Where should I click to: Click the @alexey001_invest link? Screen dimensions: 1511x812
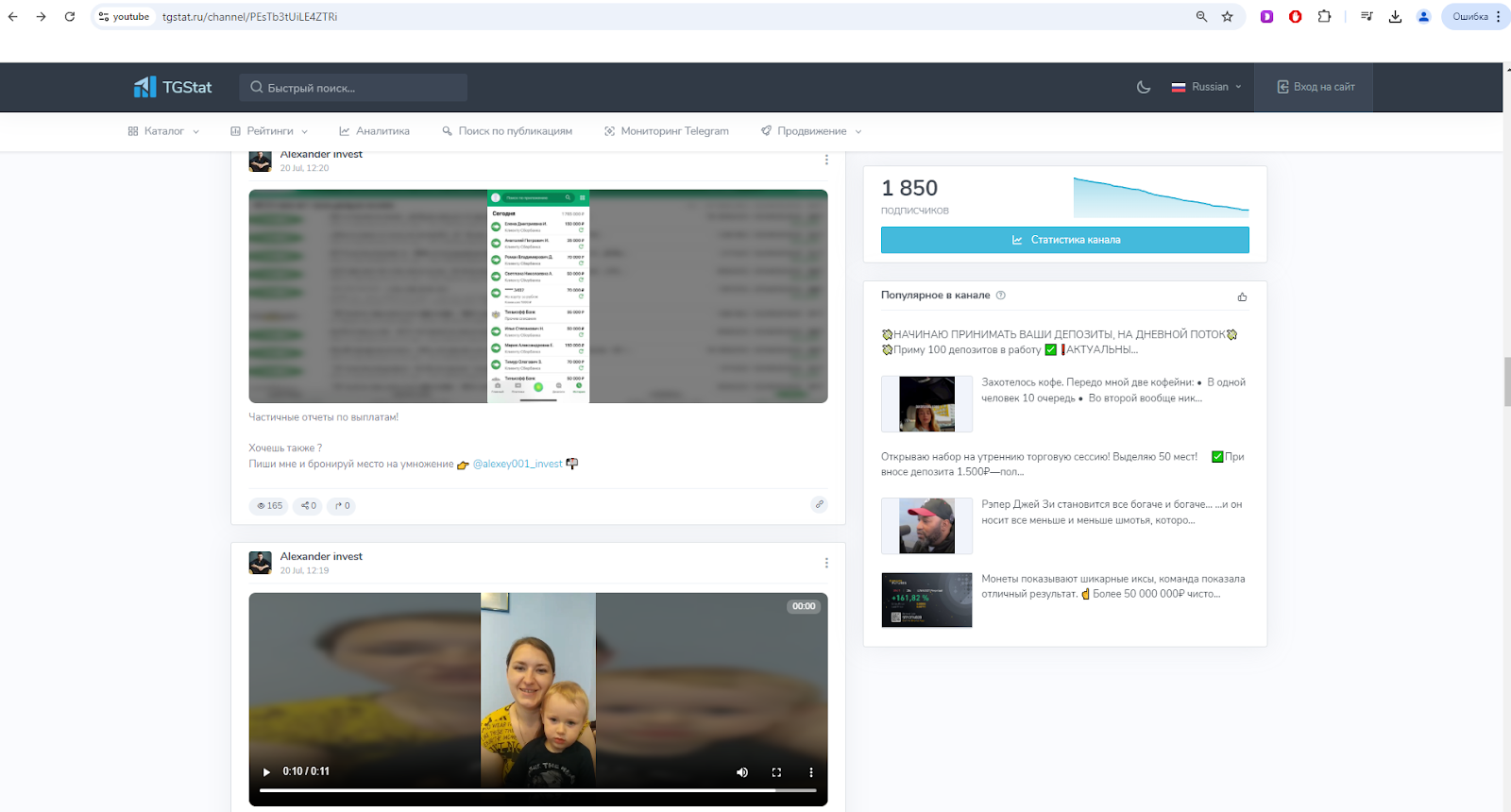tap(518, 464)
